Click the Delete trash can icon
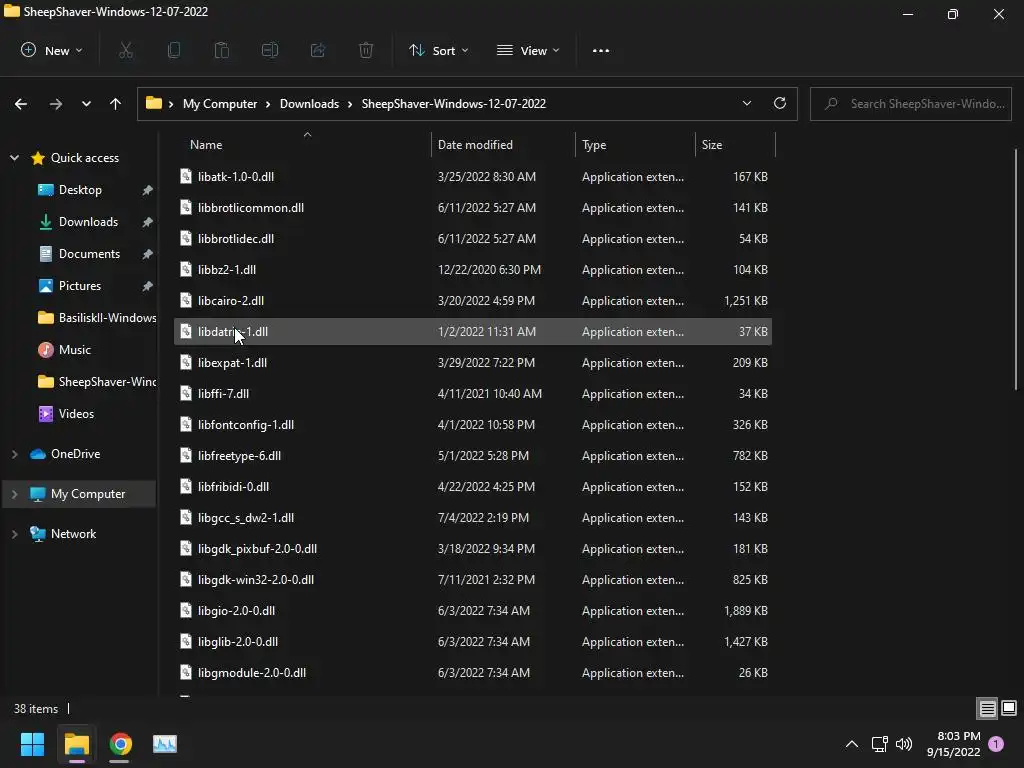Image resolution: width=1024 pixels, height=768 pixels. coord(366,50)
